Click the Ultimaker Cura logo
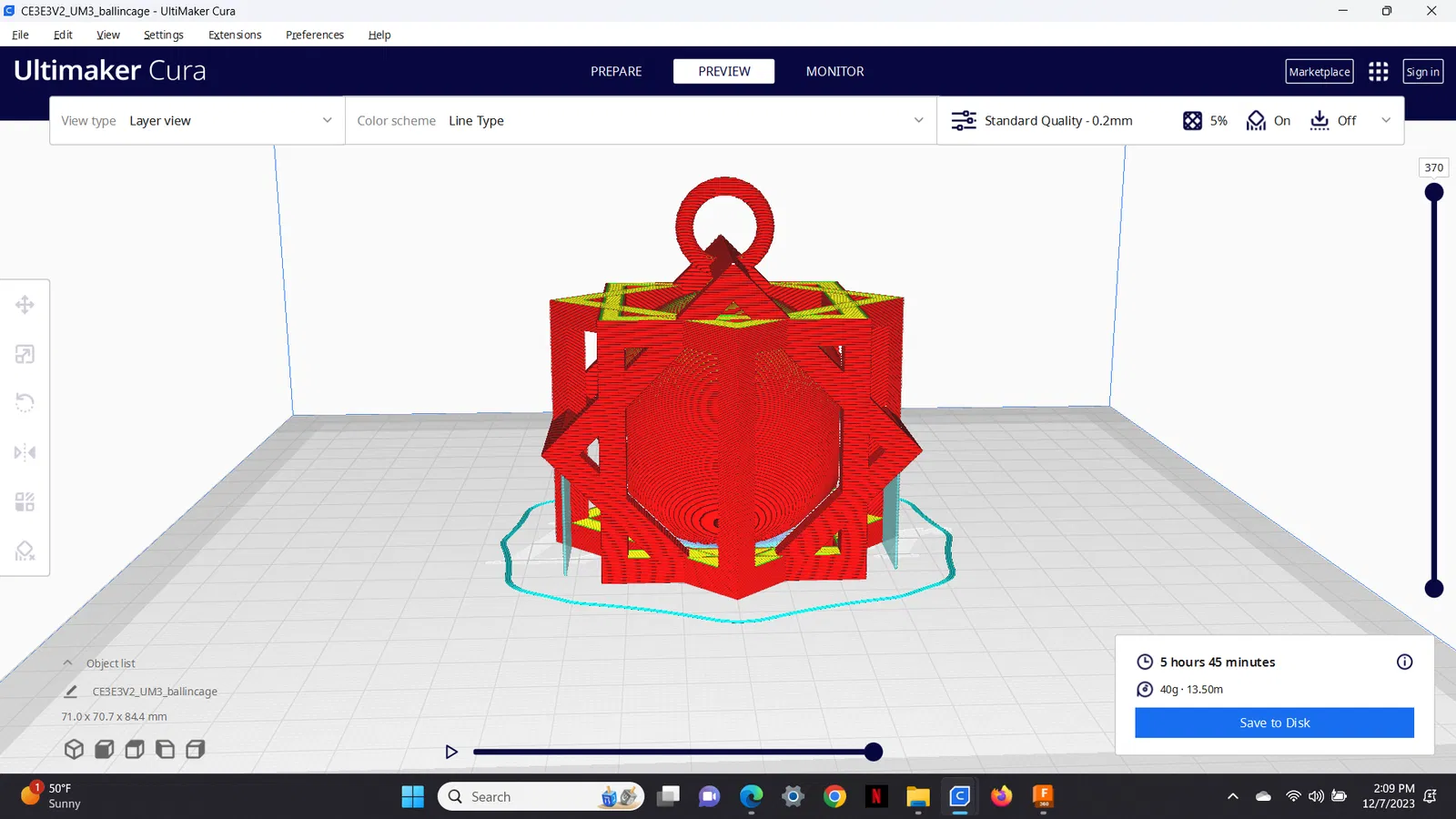The image size is (1456, 819). tap(110, 70)
